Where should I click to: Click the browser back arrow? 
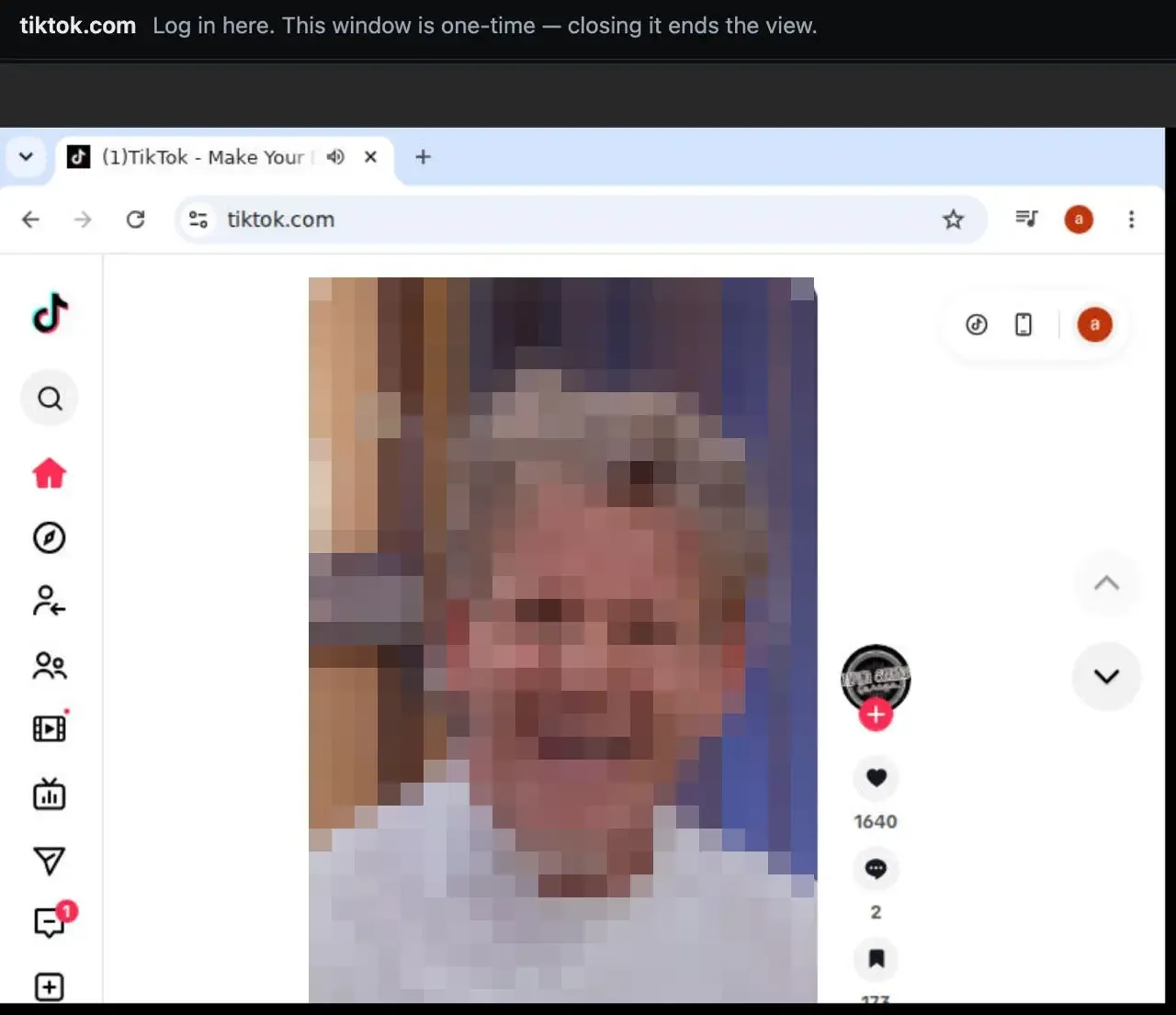31,220
